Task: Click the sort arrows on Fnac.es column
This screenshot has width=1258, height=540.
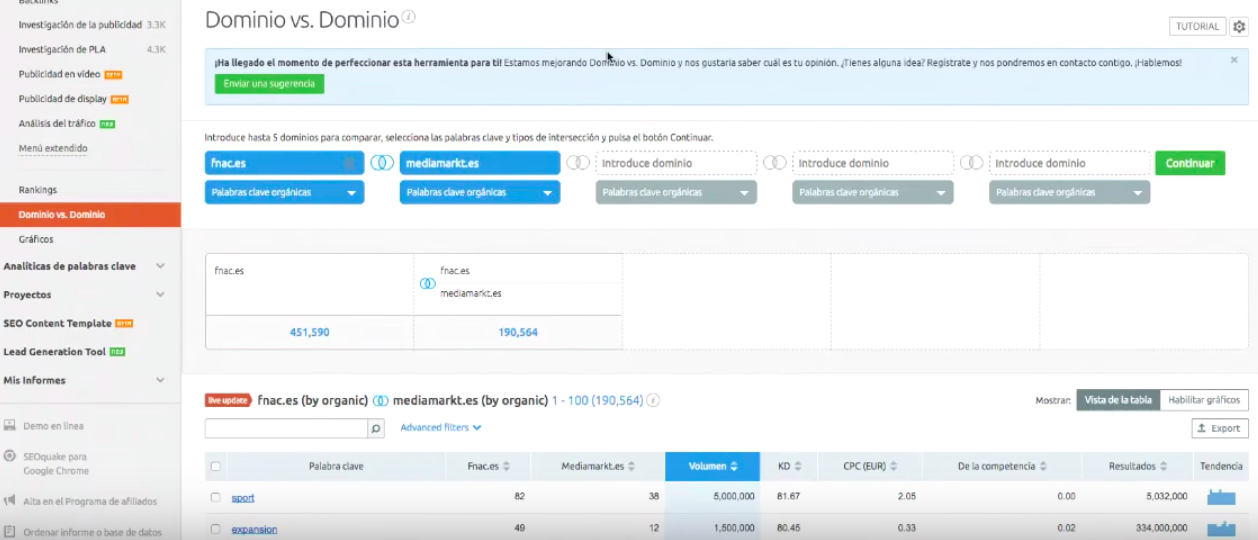Action: pos(506,467)
